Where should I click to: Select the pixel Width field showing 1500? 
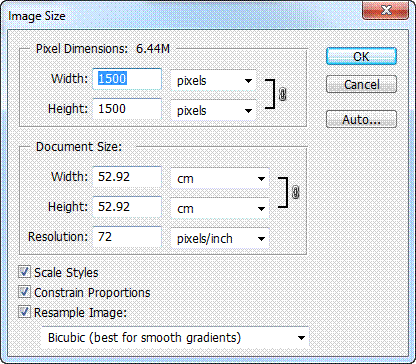[127, 79]
